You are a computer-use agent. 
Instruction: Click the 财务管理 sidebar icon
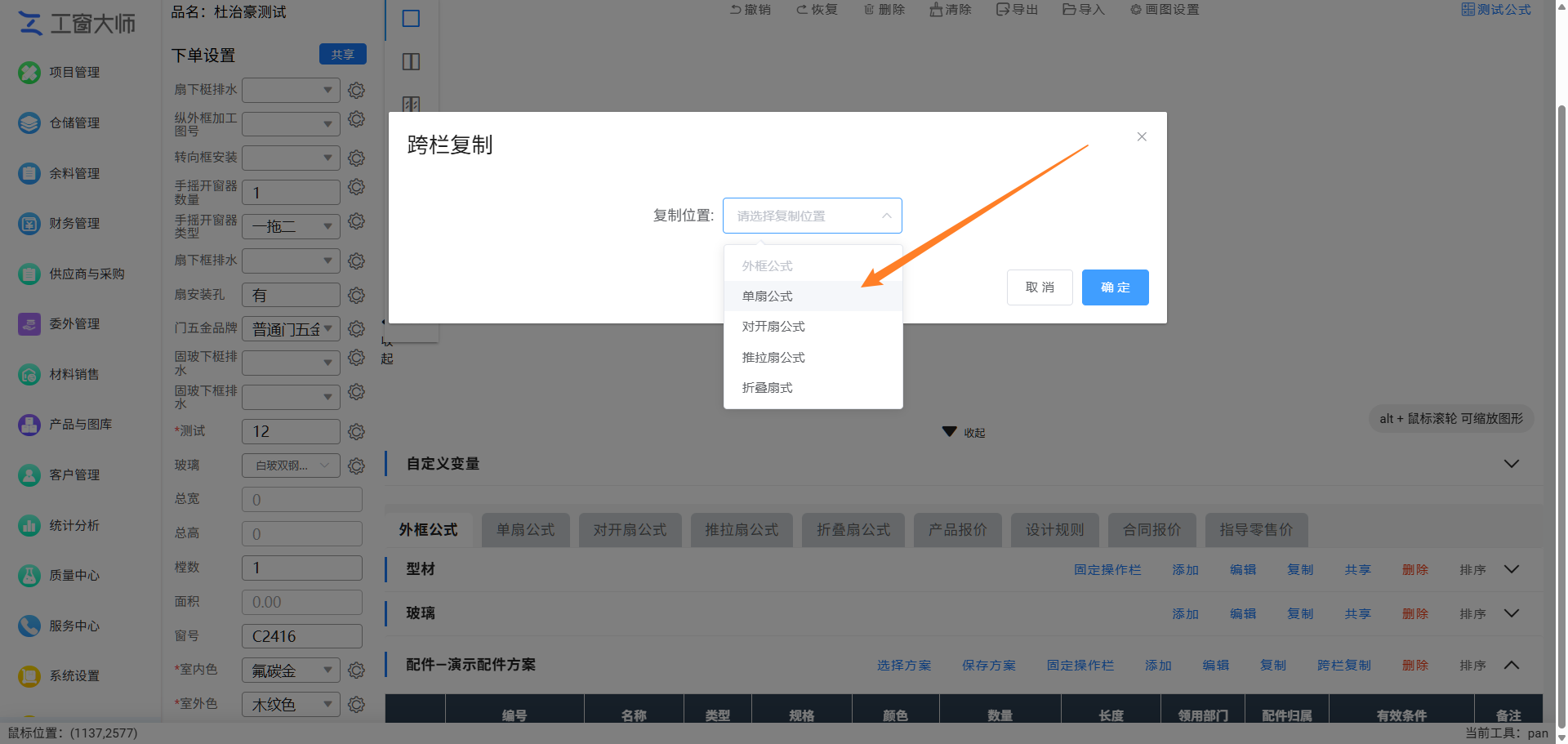pyautogui.click(x=29, y=224)
